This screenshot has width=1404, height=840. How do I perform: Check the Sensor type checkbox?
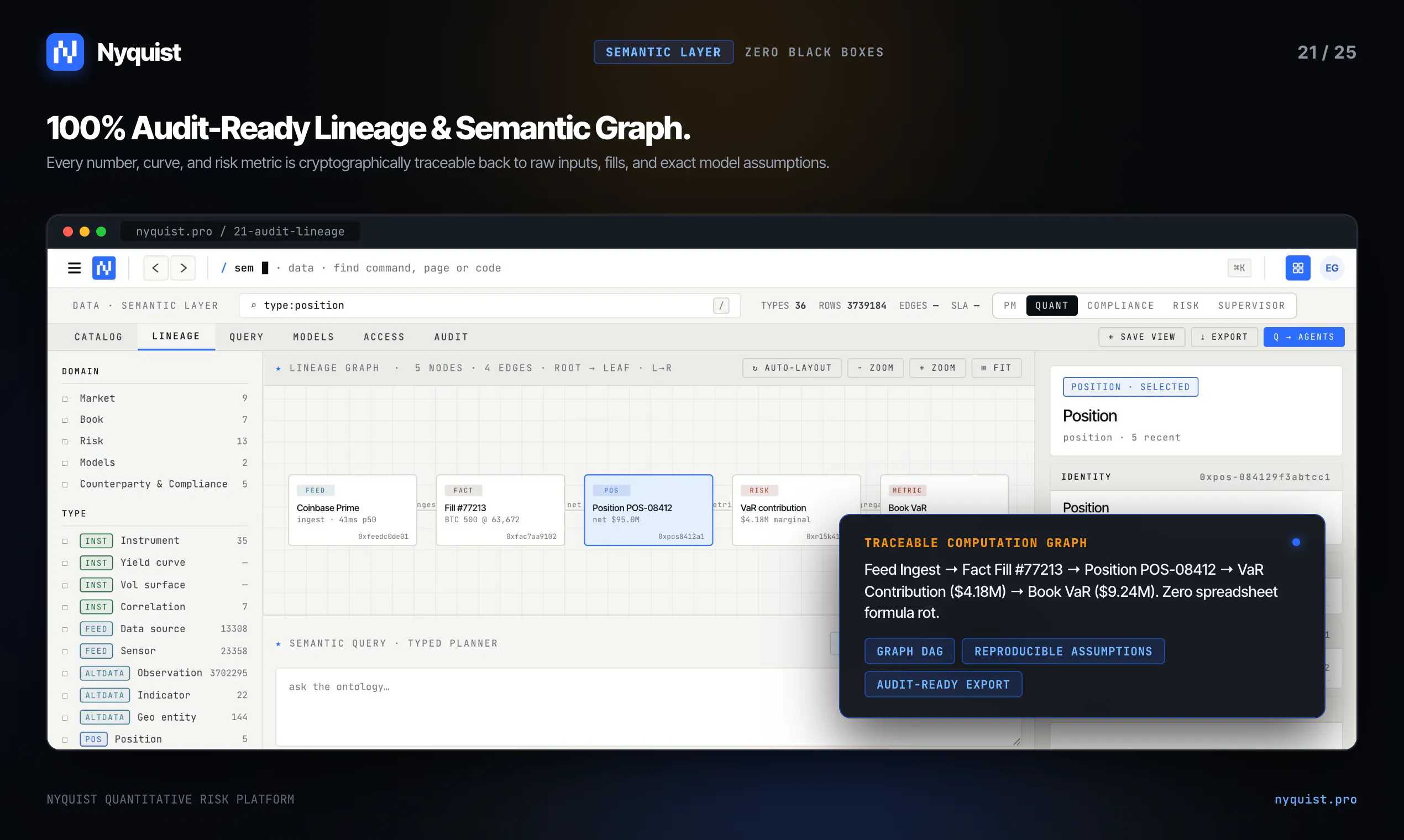65,652
